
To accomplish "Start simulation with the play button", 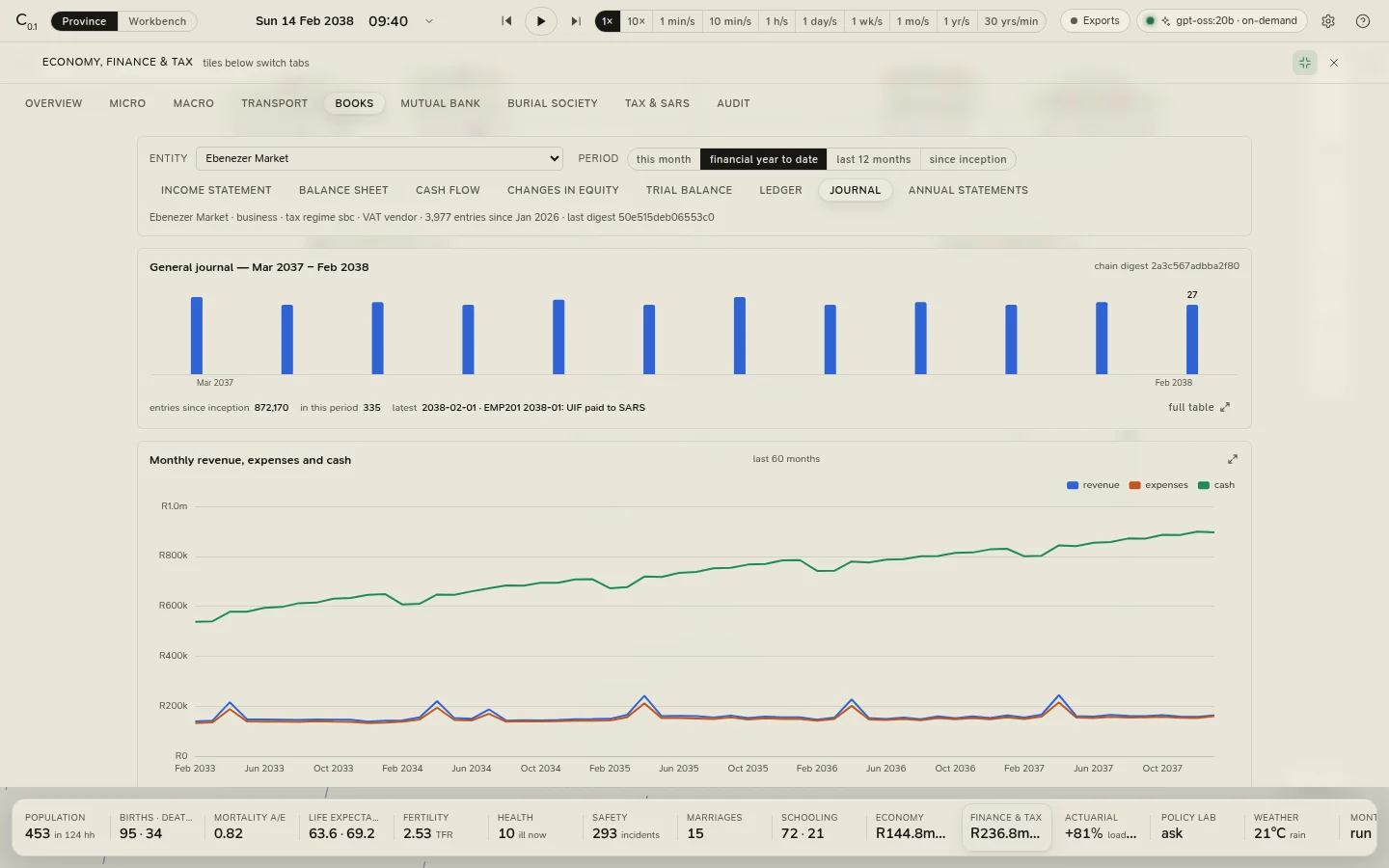I will [x=541, y=21].
